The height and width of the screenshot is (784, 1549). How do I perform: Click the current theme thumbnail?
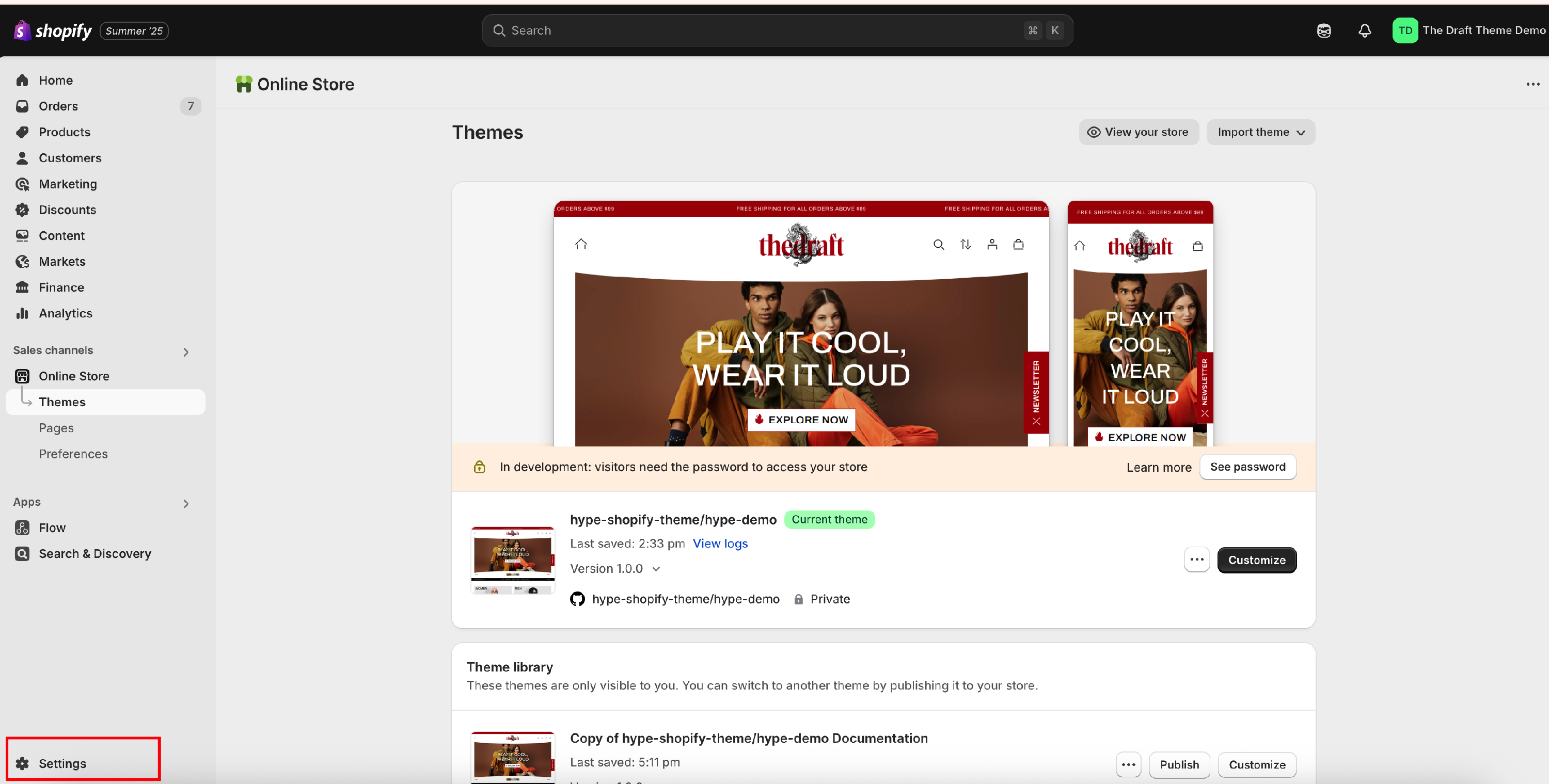[x=512, y=560]
